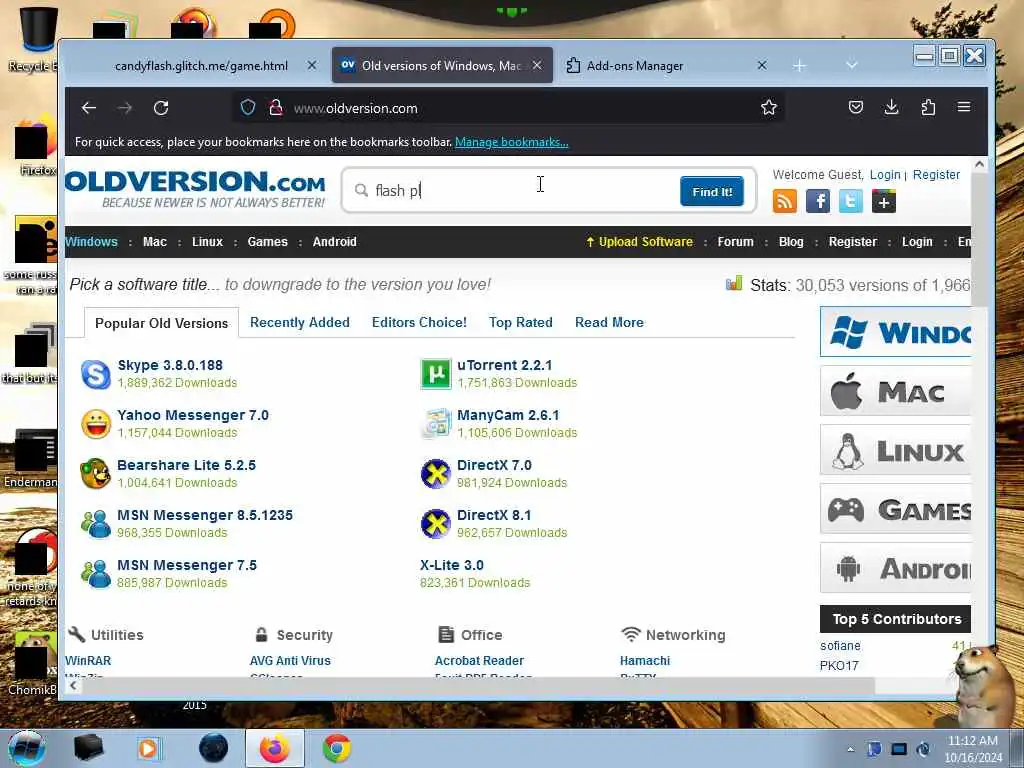The width and height of the screenshot is (1024, 768).
Task: Open the Forum nav link
Action: (735, 242)
